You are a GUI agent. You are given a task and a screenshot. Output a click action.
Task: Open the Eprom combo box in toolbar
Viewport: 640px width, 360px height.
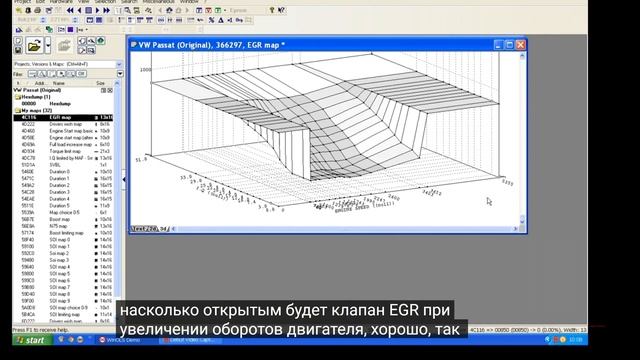(247, 10)
